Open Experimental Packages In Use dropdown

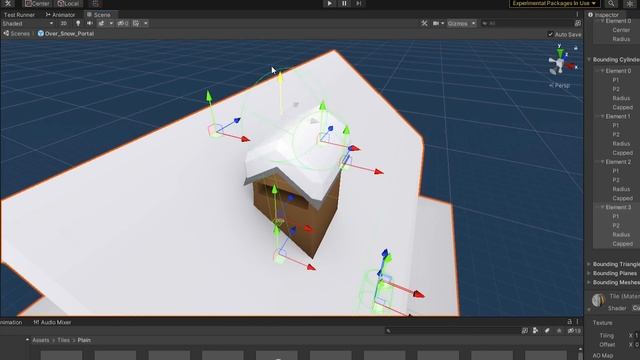[x=554, y=3]
